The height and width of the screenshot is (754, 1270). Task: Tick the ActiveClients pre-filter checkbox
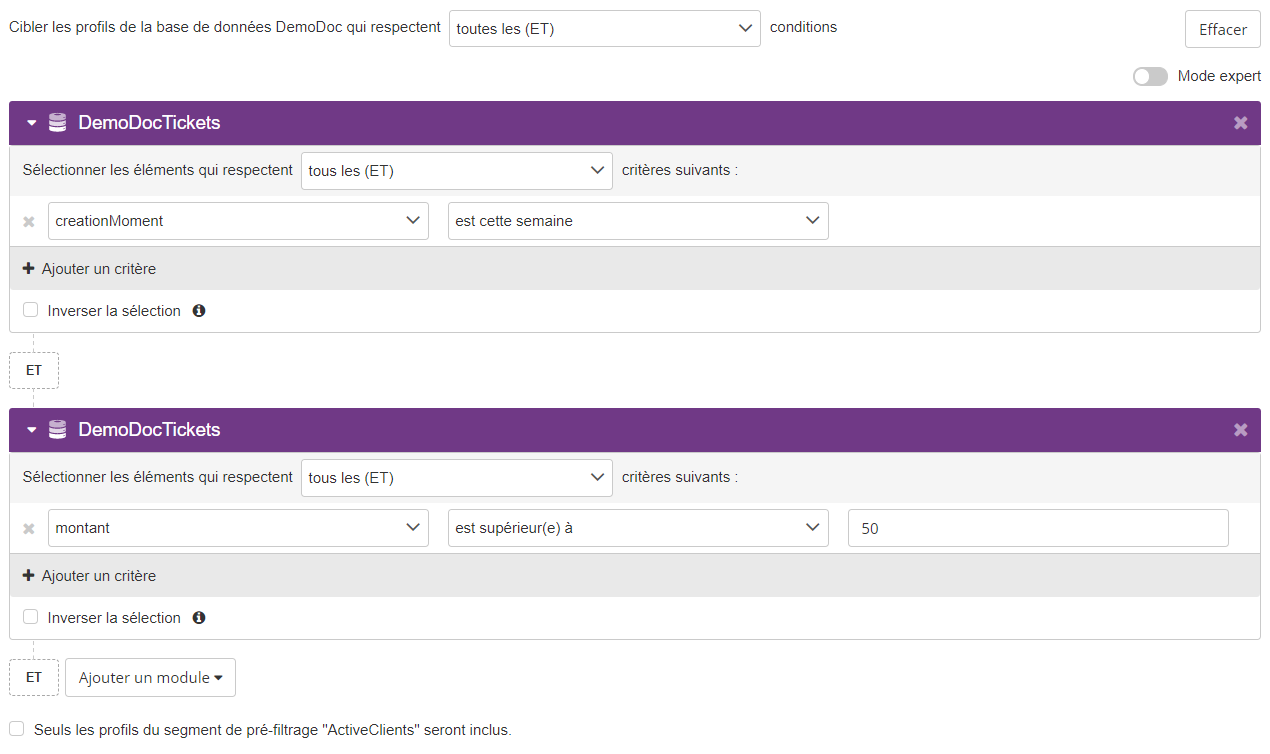point(17,729)
